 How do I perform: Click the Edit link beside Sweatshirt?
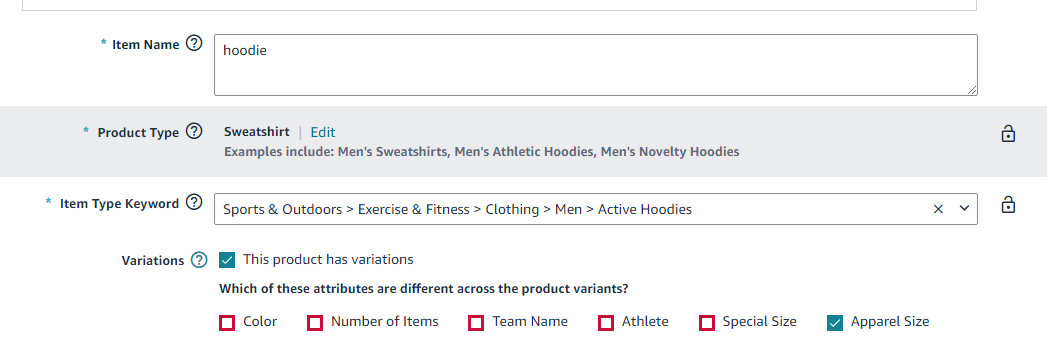point(323,132)
